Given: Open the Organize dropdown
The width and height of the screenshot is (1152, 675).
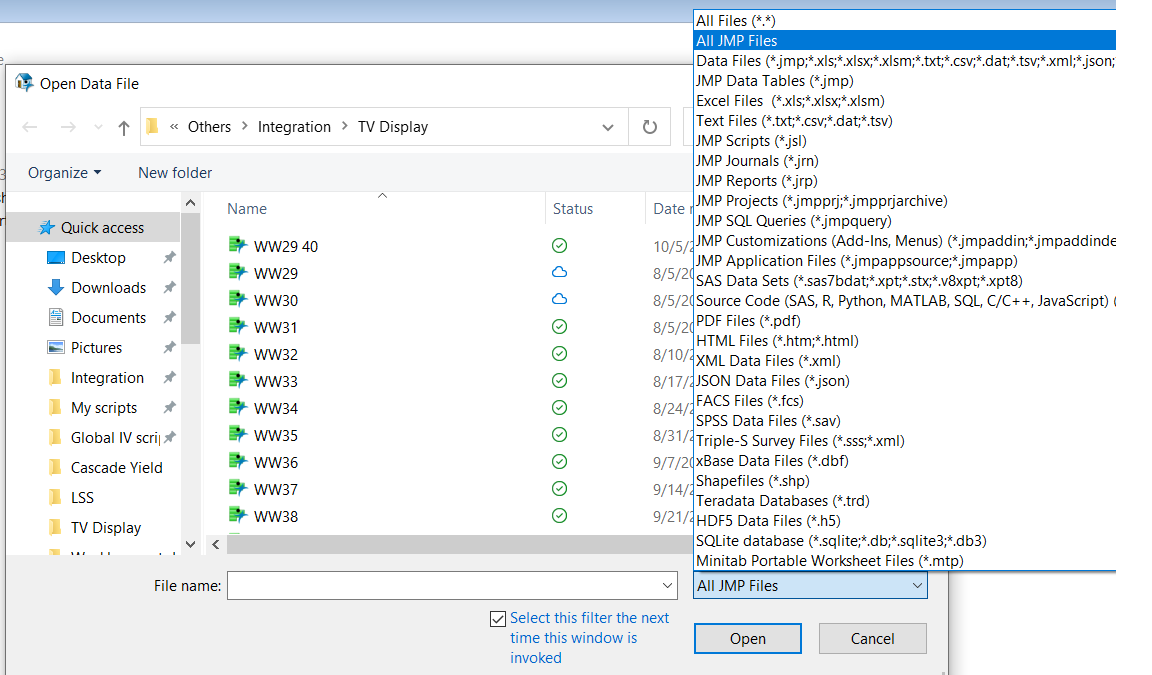Looking at the screenshot, I should [63, 172].
